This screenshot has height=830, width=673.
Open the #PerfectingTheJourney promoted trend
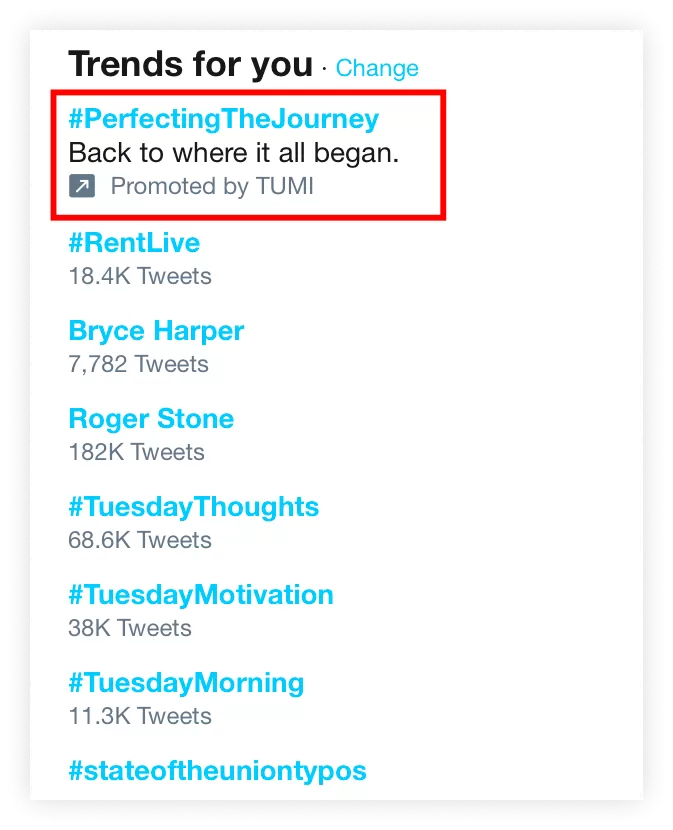(223, 119)
